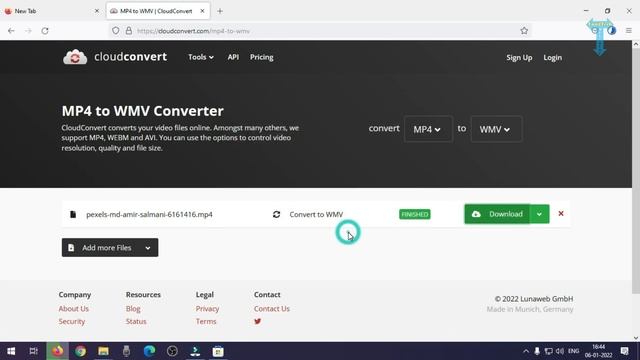Click the tracking protection shield icon
The height and width of the screenshot is (360, 640).
coord(116,31)
